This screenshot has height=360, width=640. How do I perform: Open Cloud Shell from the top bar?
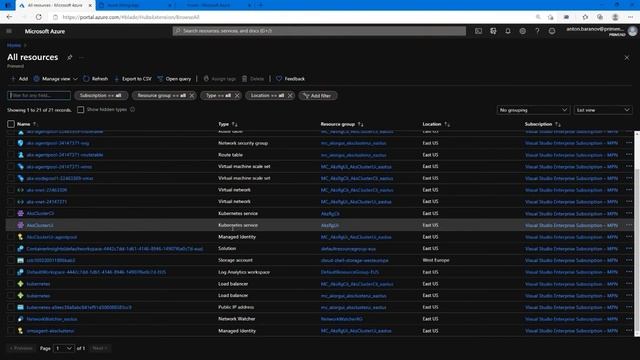click(x=478, y=31)
